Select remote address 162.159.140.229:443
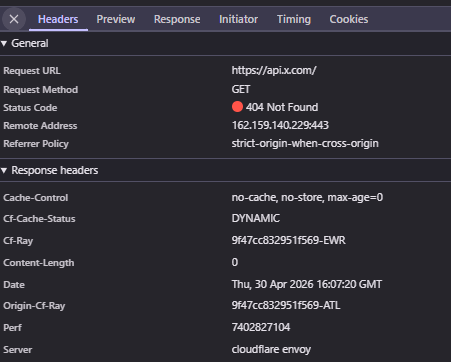Viewport: 451px width, 362px height. [x=280, y=125]
